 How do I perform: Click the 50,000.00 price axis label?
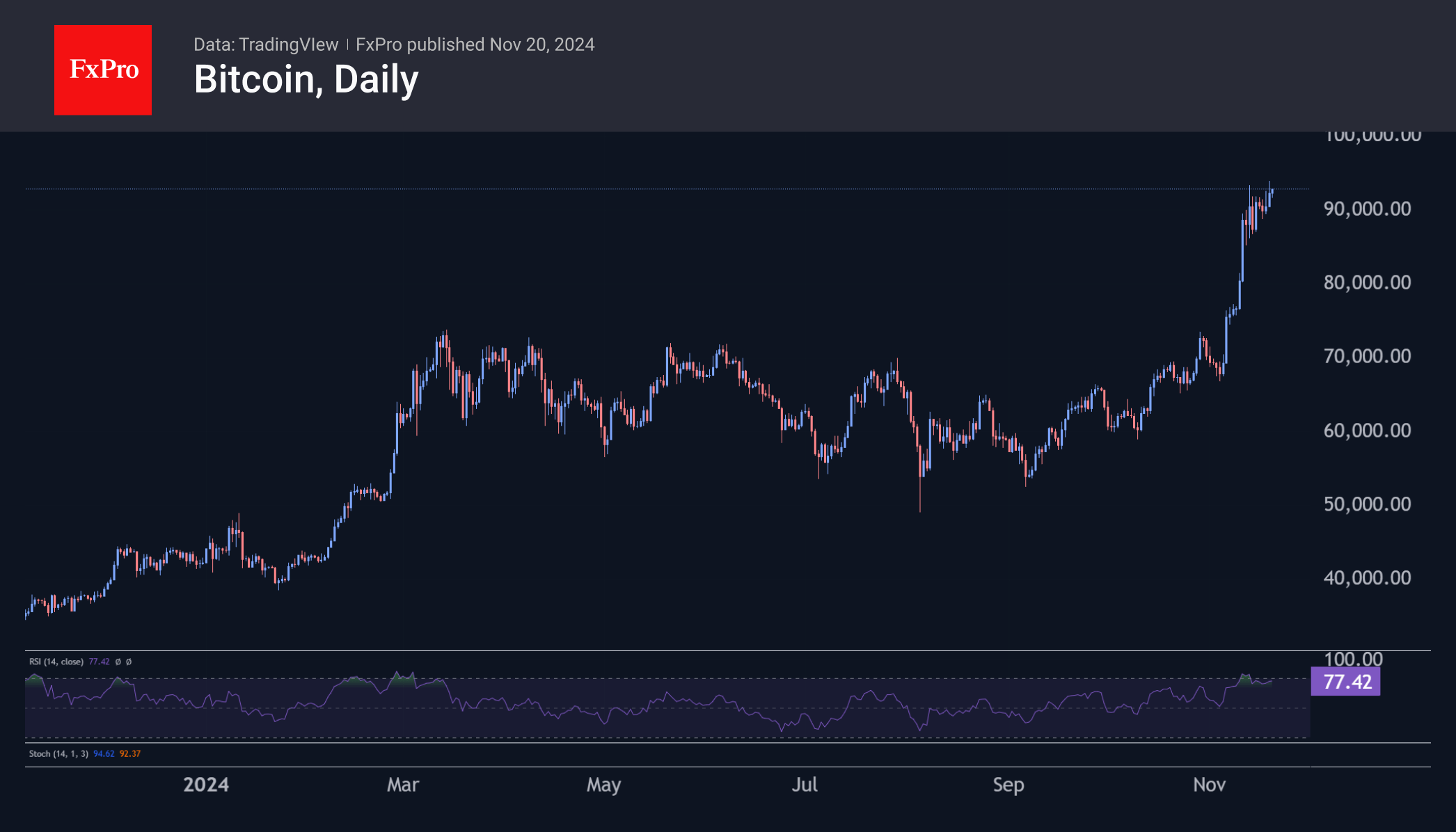[x=1367, y=504]
